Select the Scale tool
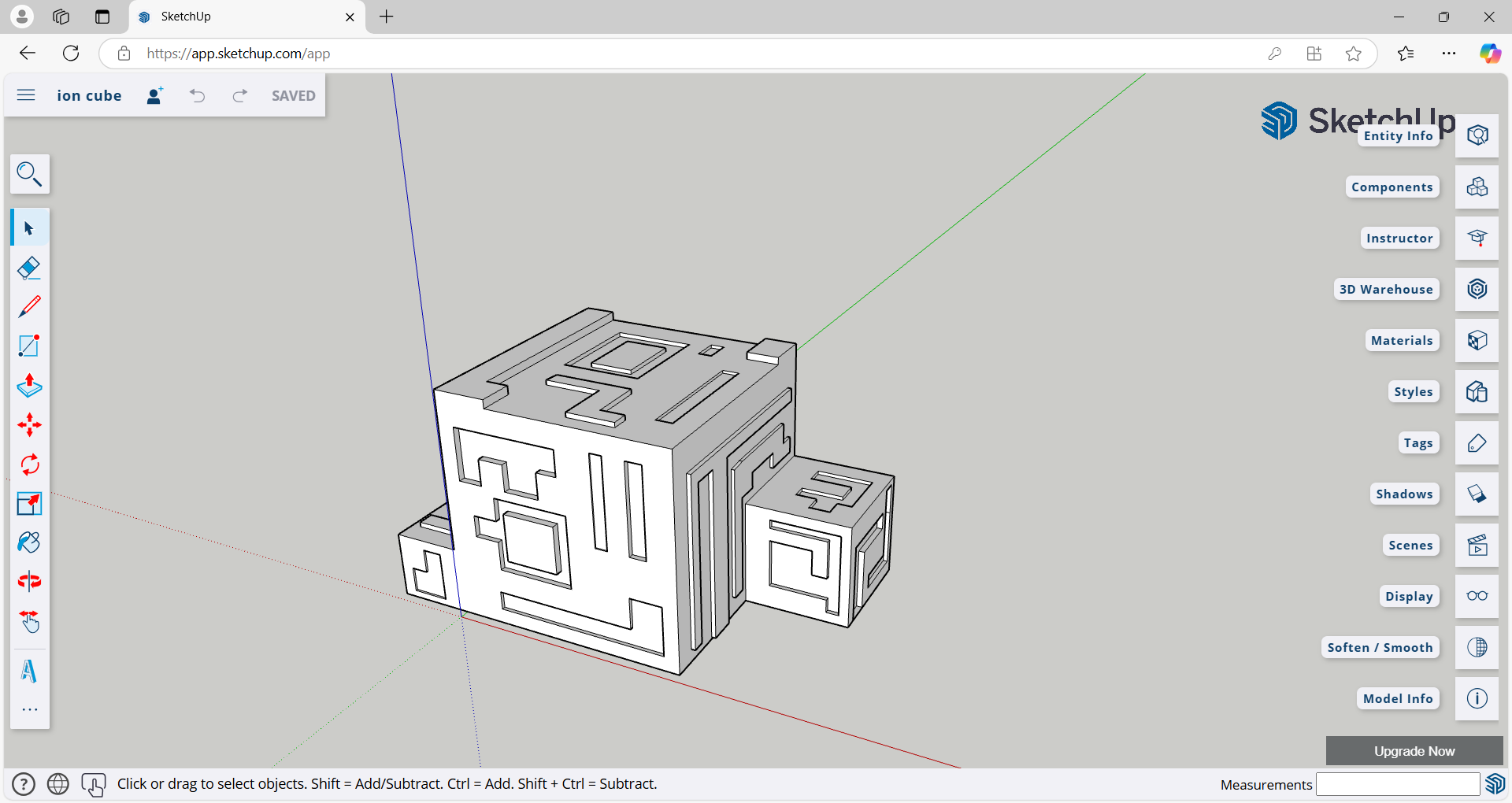1512x803 pixels. [x=30, y=504]
